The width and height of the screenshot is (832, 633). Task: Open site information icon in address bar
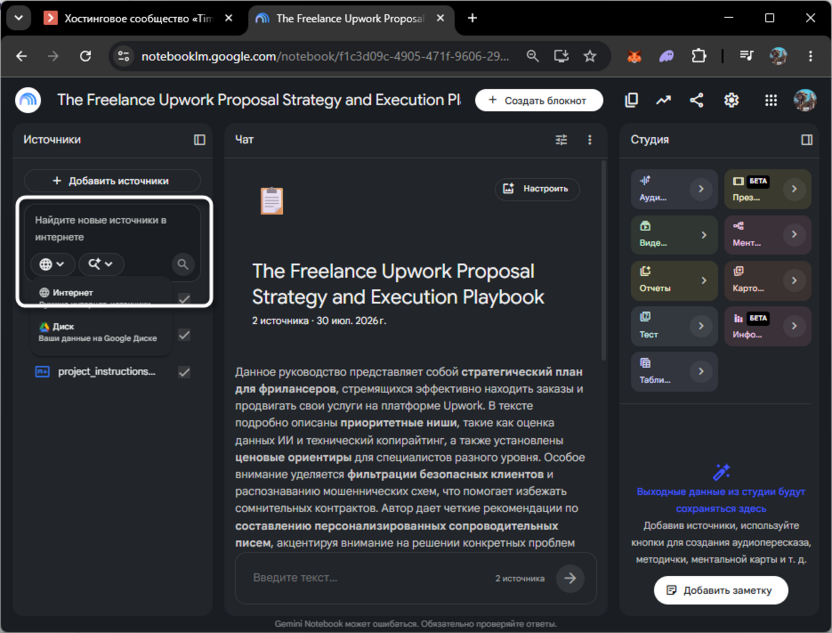tap(124, 56)
